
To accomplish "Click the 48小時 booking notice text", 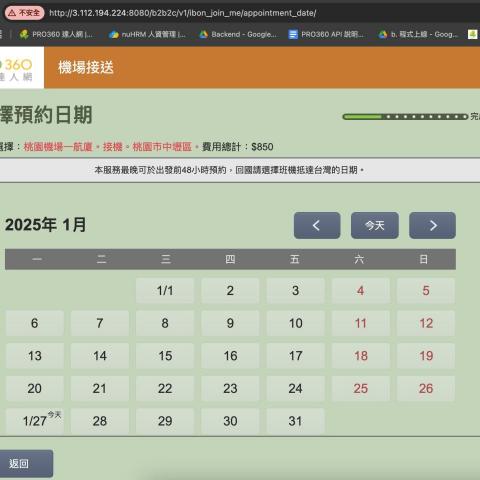I will tap(229, 170).
